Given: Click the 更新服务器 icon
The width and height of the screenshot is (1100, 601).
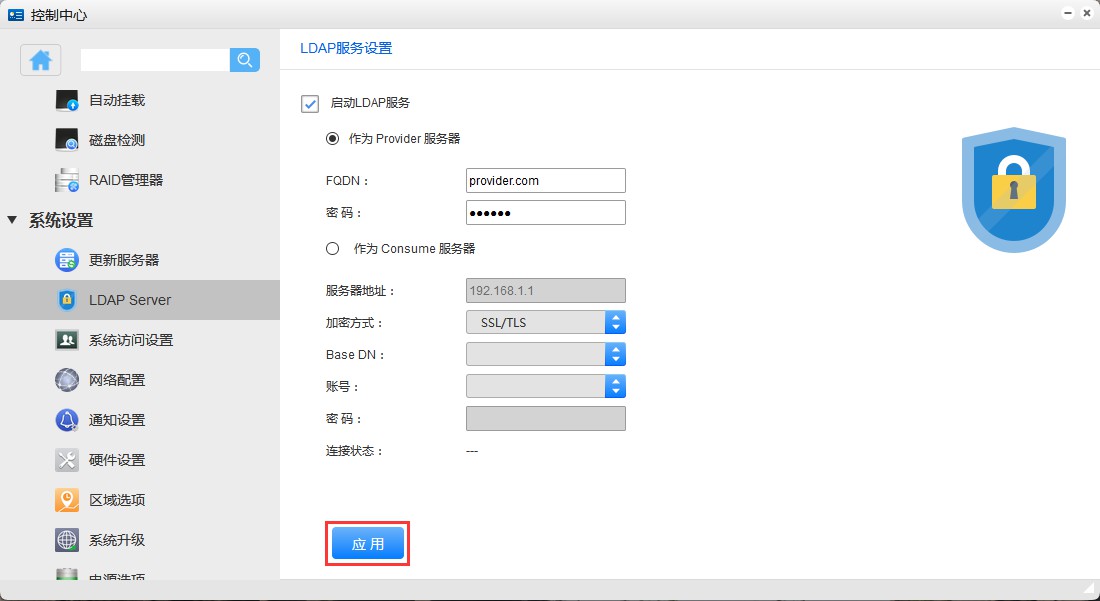Looking at the screenshot, I should (x=67, y=260).
